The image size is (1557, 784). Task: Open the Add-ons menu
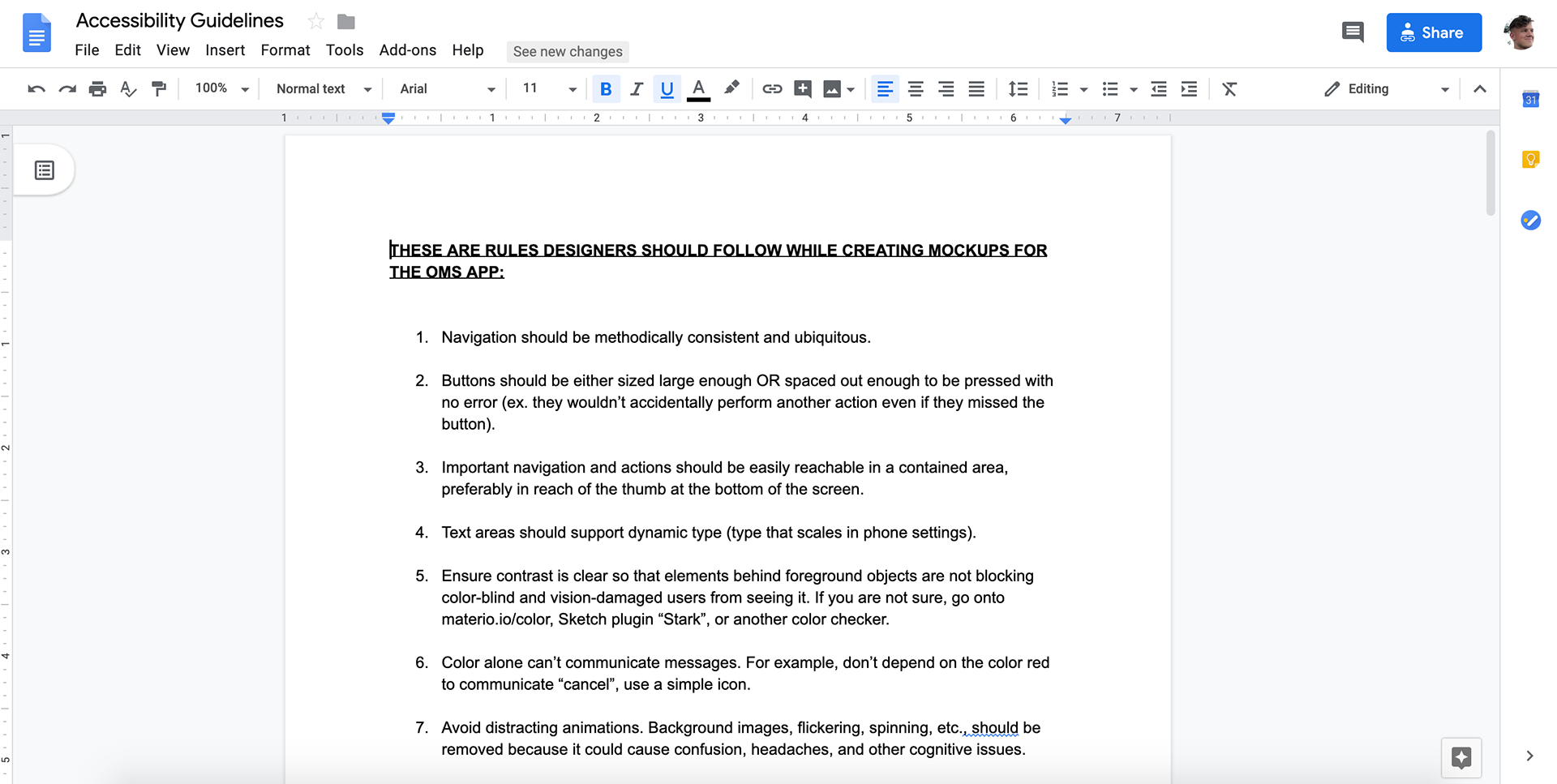coord(407,50)
